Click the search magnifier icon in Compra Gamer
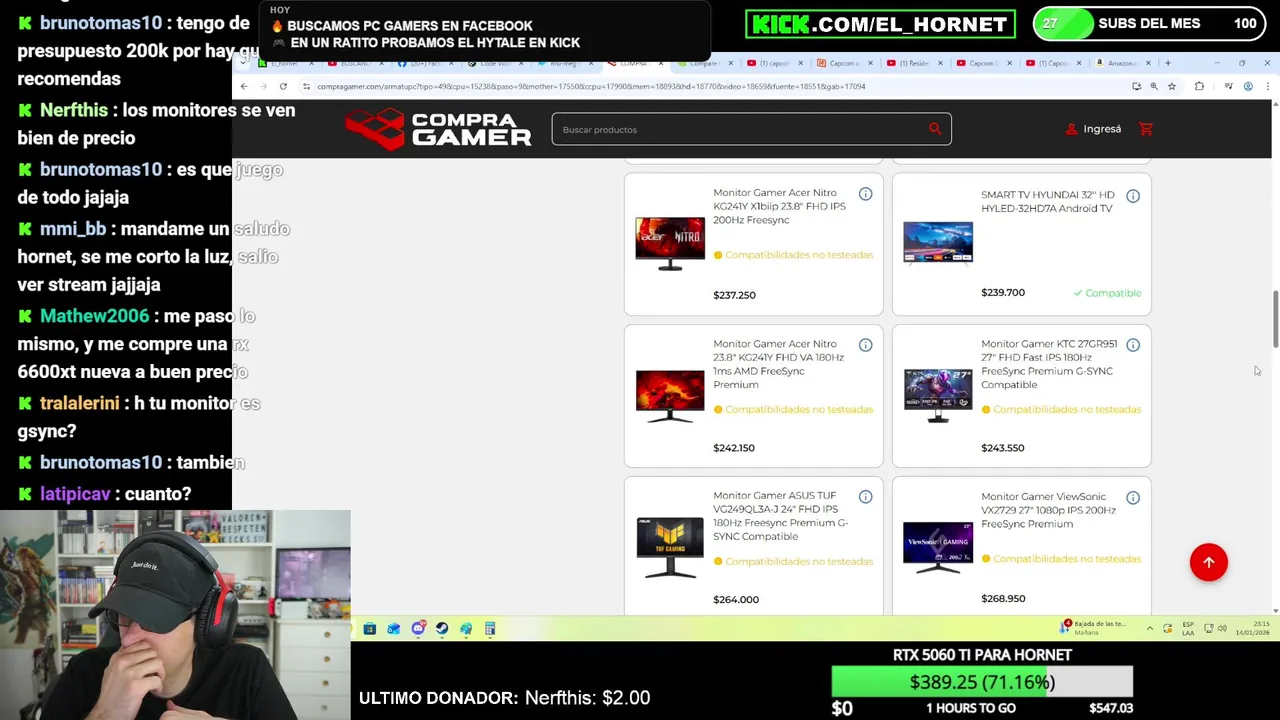 point(935,128)
